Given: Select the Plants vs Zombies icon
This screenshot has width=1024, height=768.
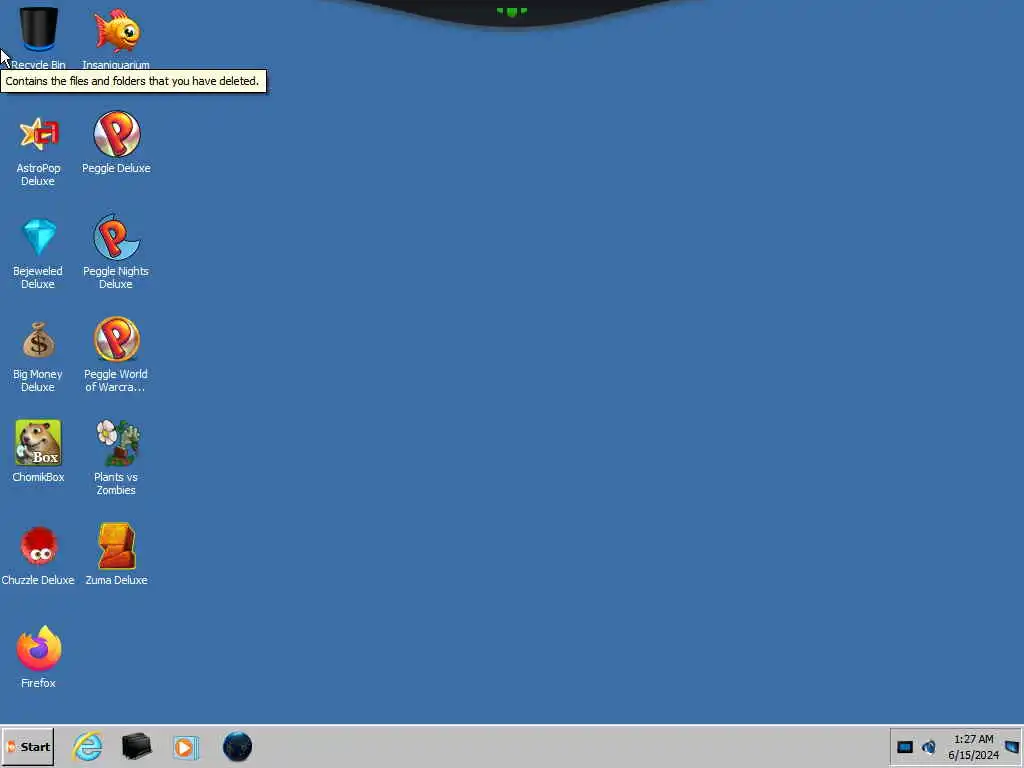Looking at the screenshot, I should pyautogui.click(x=117, y=442).
